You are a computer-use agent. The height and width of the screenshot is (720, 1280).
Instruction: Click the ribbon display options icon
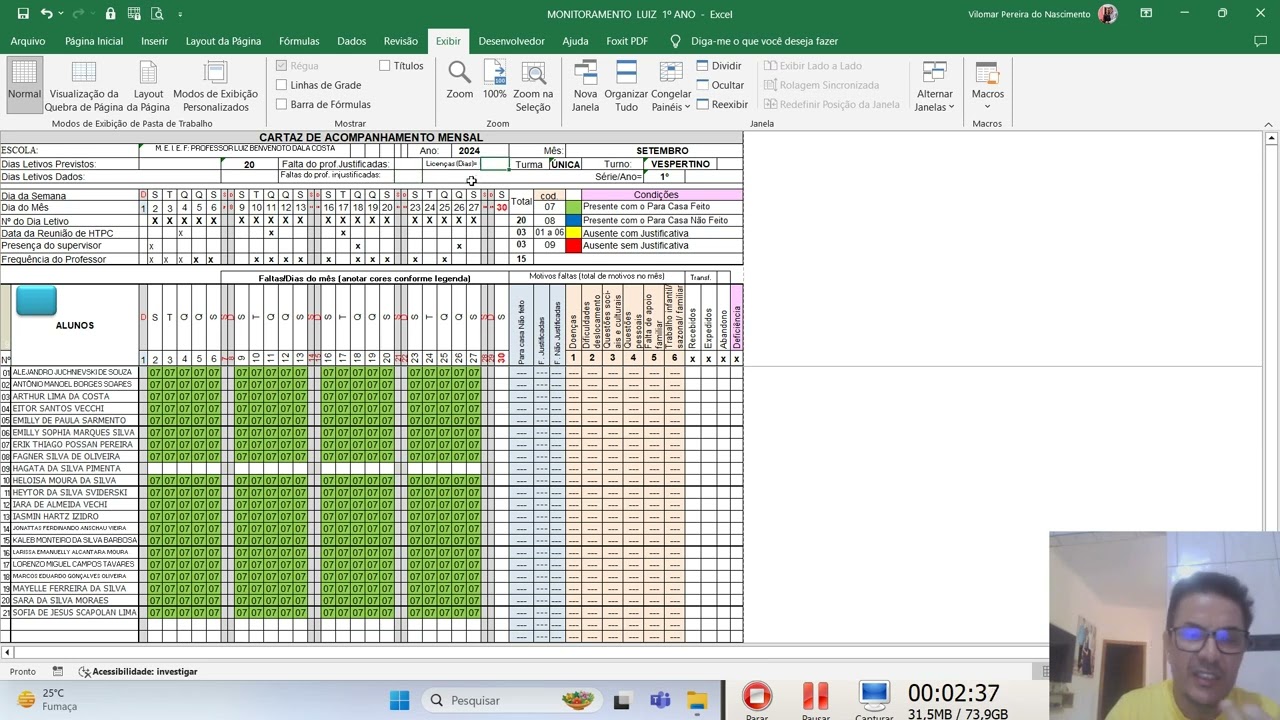[x=1145, y=14]
